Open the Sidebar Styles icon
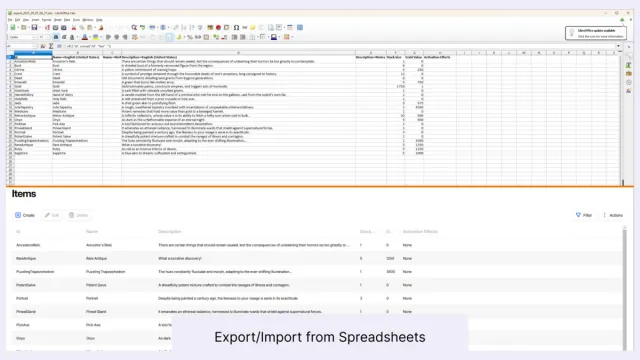Viewport: 640px width, 360px height. [629, 65]
